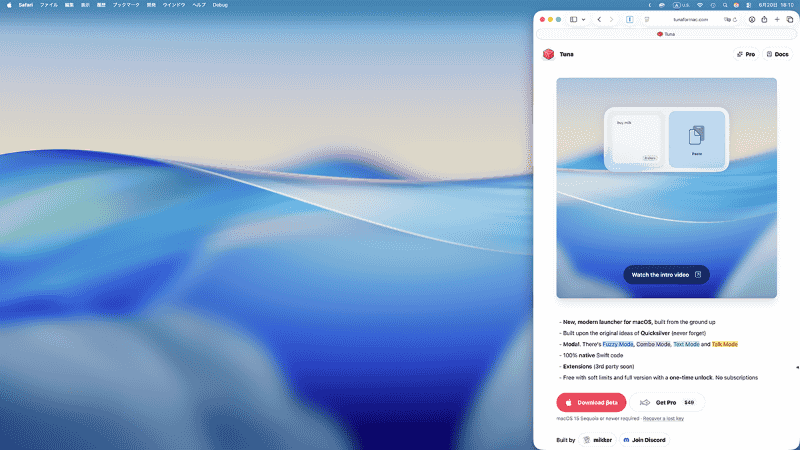Open the Docs page button
Viewport: 800px width, 450px height.
(777, 54)
